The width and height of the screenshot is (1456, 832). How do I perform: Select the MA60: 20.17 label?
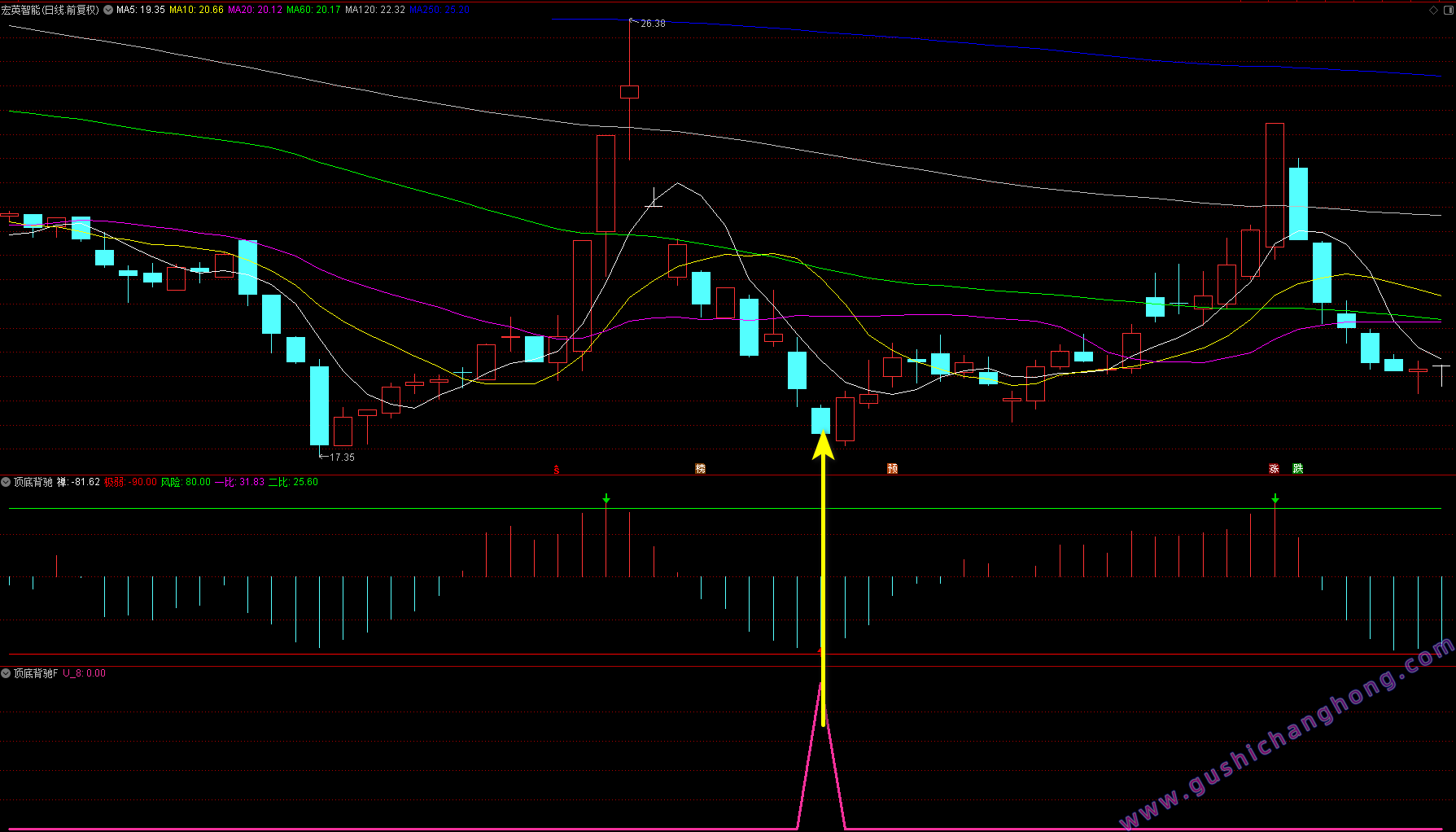[x=313, y=10]
